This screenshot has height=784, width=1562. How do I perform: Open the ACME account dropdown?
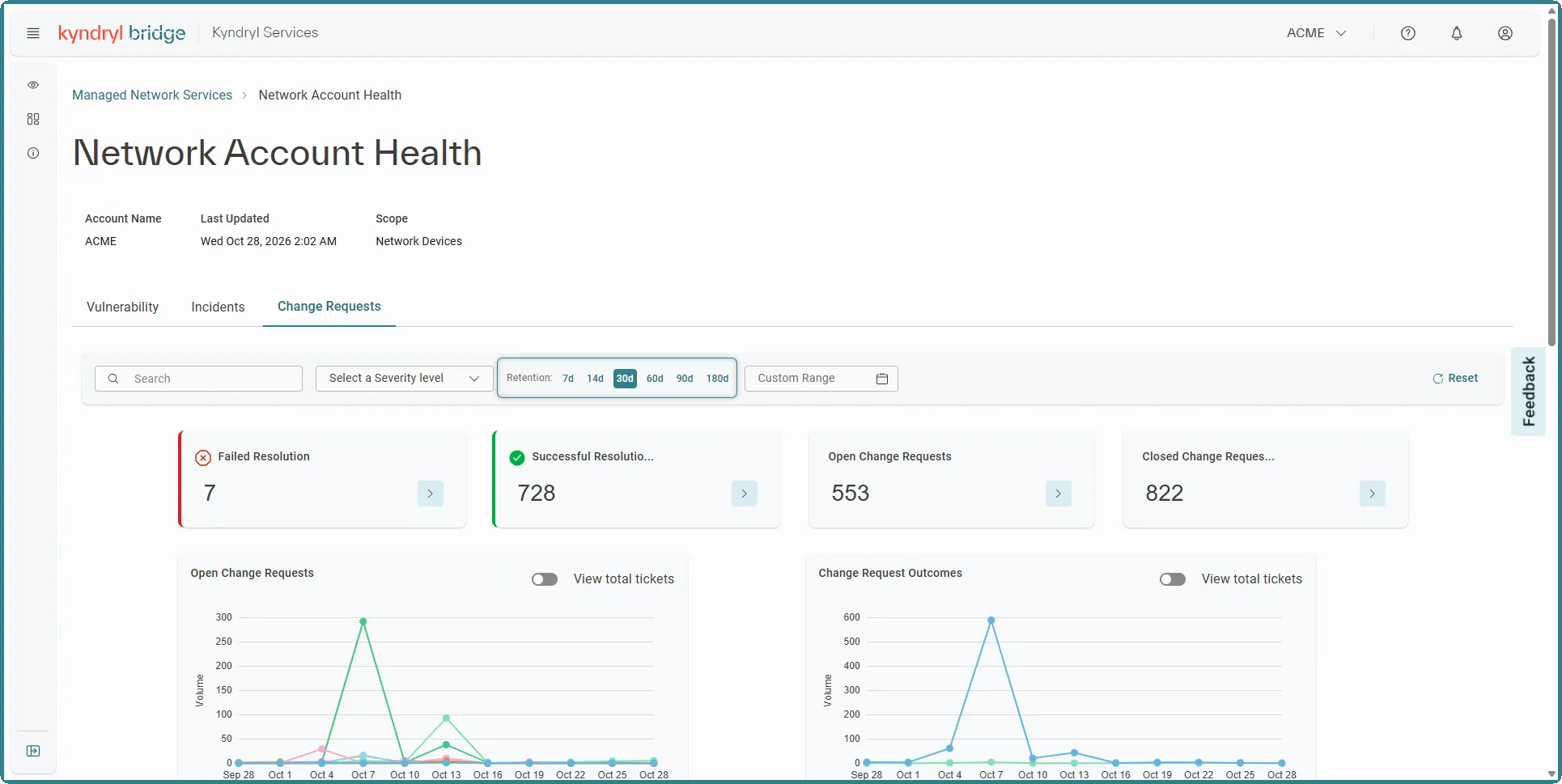click(x=1317, y=33)
